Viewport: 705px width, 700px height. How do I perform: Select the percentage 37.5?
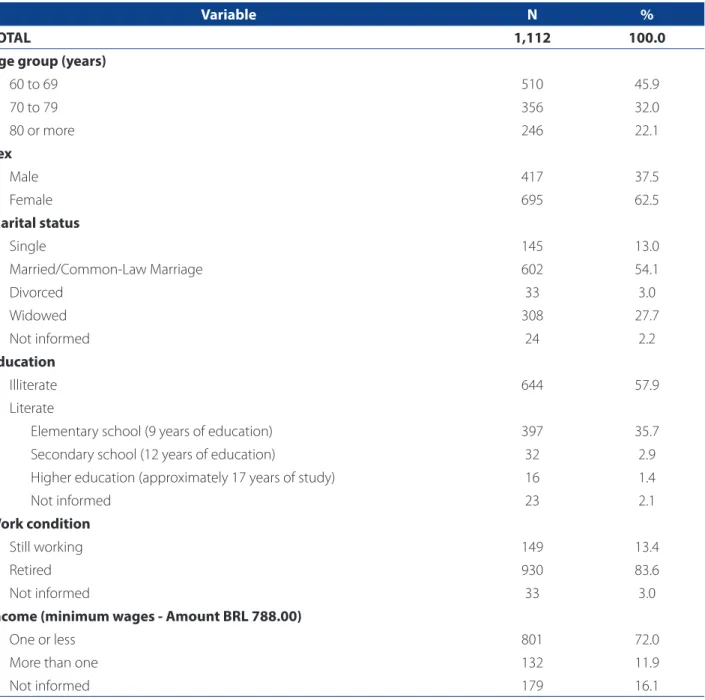click(x=647, y=177)
